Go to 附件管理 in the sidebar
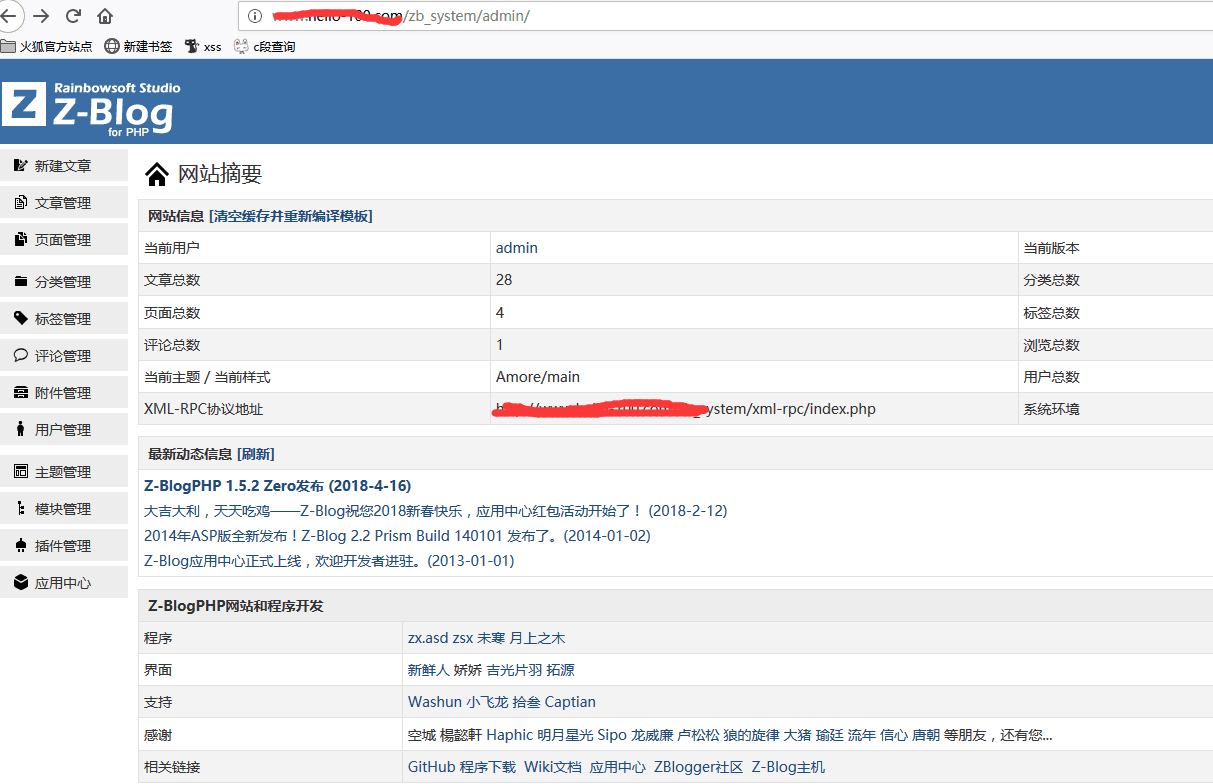The width and height of the screenshot is (1213, 784). tap(64, 393)
